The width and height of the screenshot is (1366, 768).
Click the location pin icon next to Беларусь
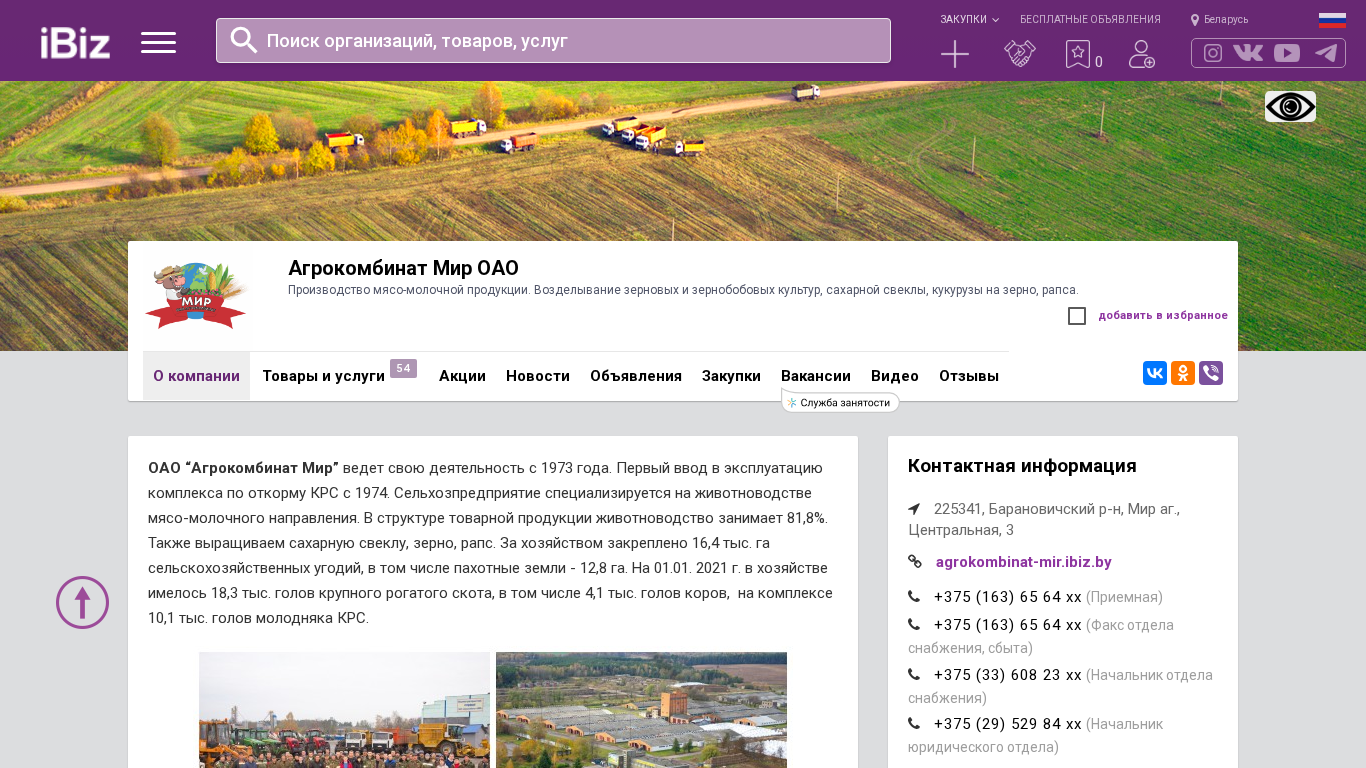1195,20
